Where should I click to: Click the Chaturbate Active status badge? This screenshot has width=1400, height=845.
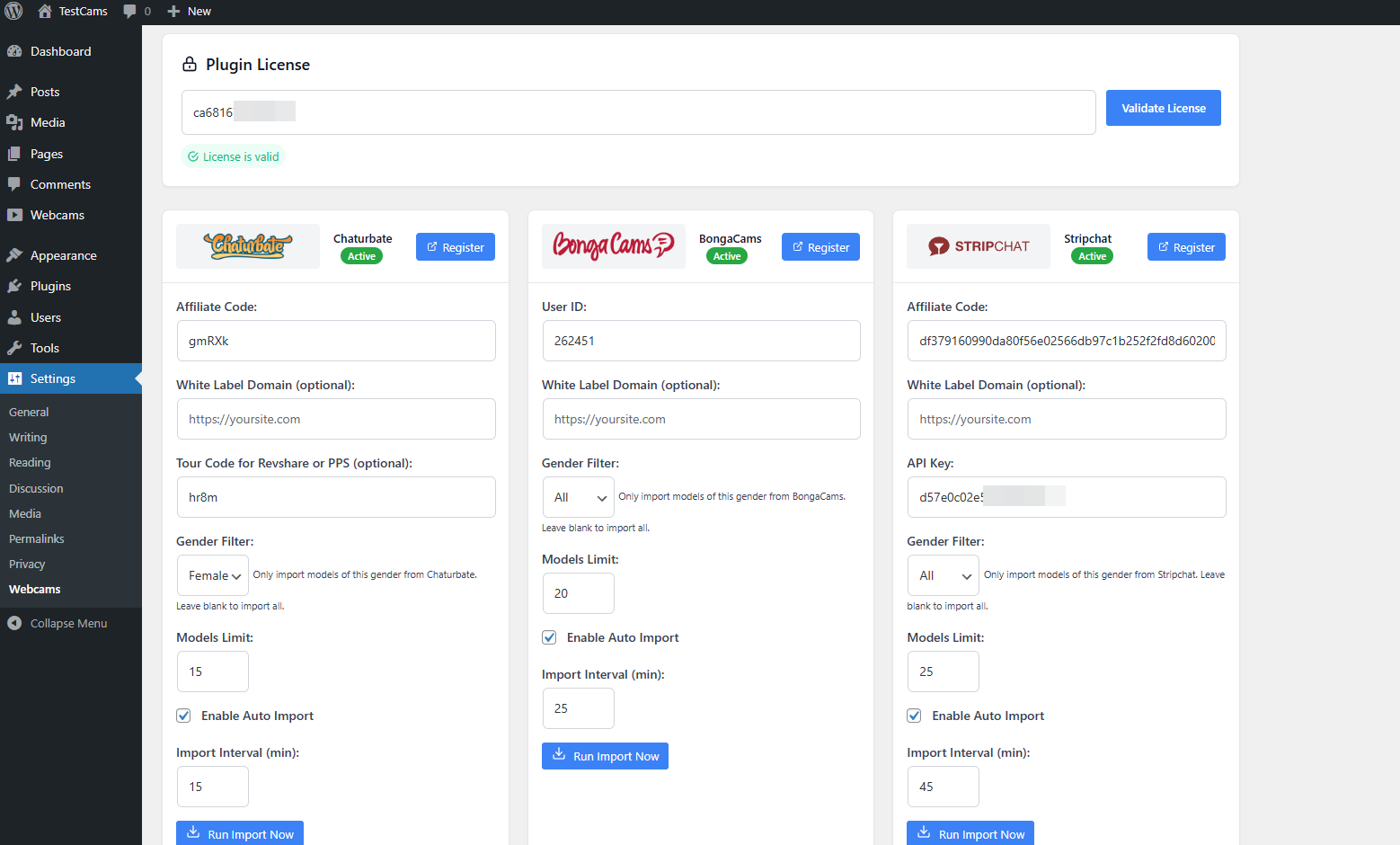(x=361, y=256)
